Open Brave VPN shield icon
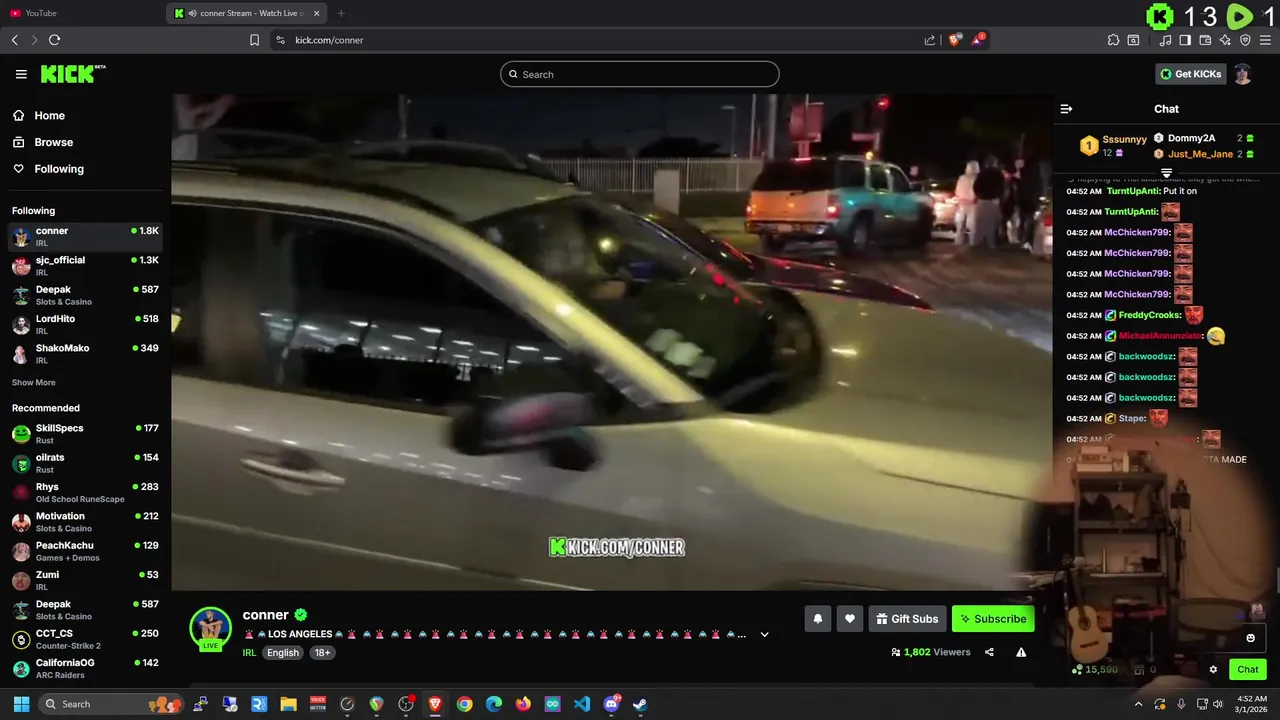This screenshot has height=720, width=1280. 1245,40
